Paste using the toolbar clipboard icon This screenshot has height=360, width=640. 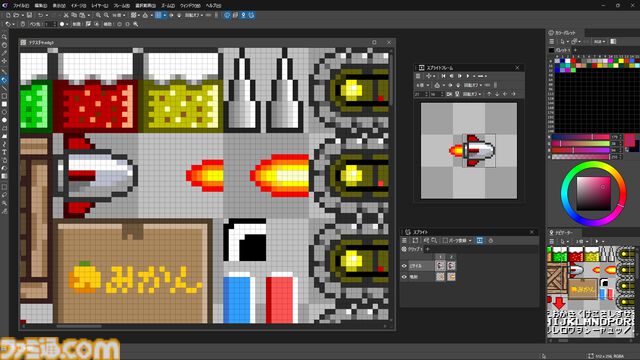[82, 15]
